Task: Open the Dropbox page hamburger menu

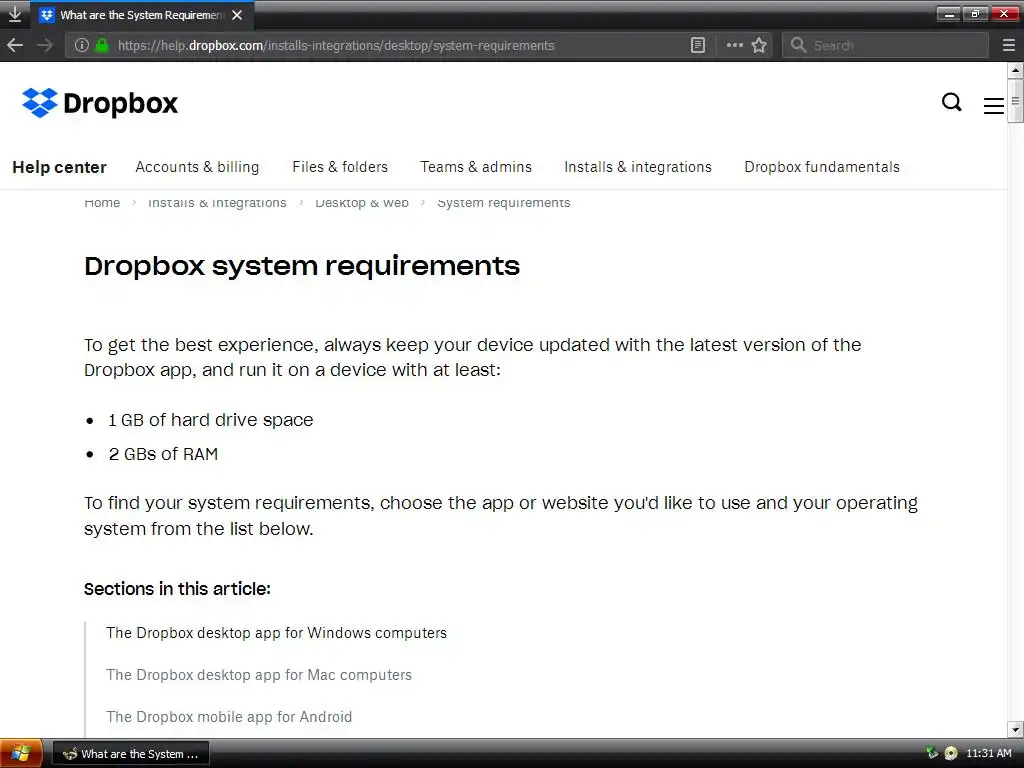Action: click(x=993, y=106)
